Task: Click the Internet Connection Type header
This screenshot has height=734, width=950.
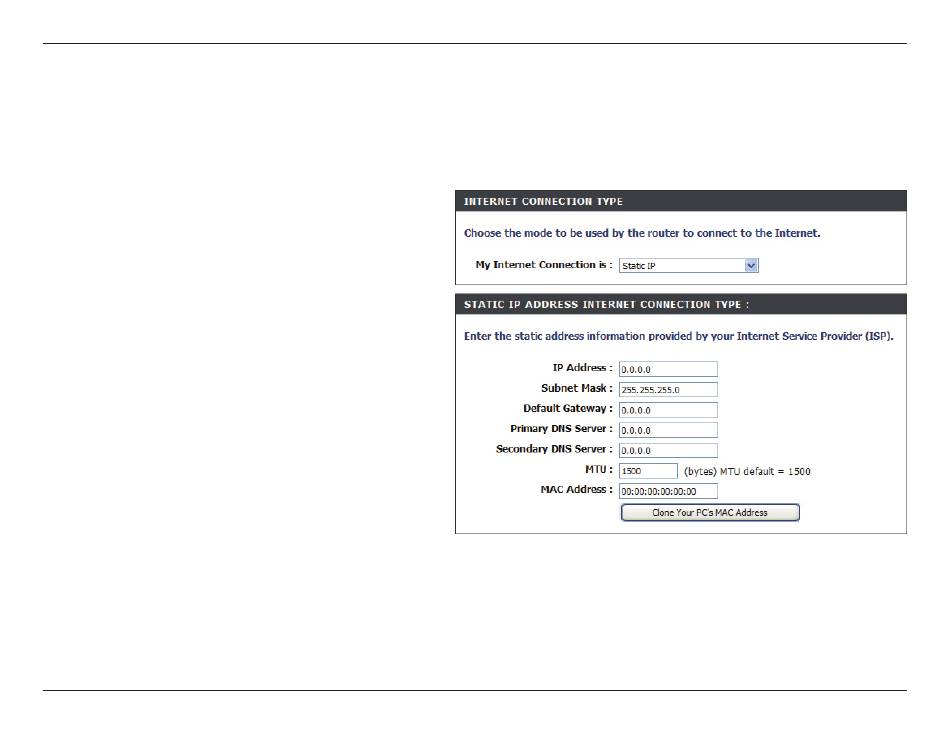Action: tap(543, 202)
